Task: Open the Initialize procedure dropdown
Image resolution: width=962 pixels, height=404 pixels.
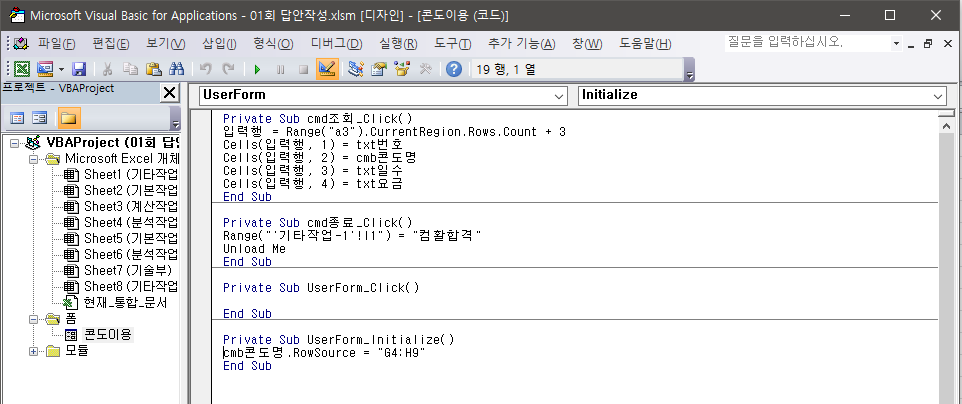Action: pyautogui.click(x=937, y=95)
